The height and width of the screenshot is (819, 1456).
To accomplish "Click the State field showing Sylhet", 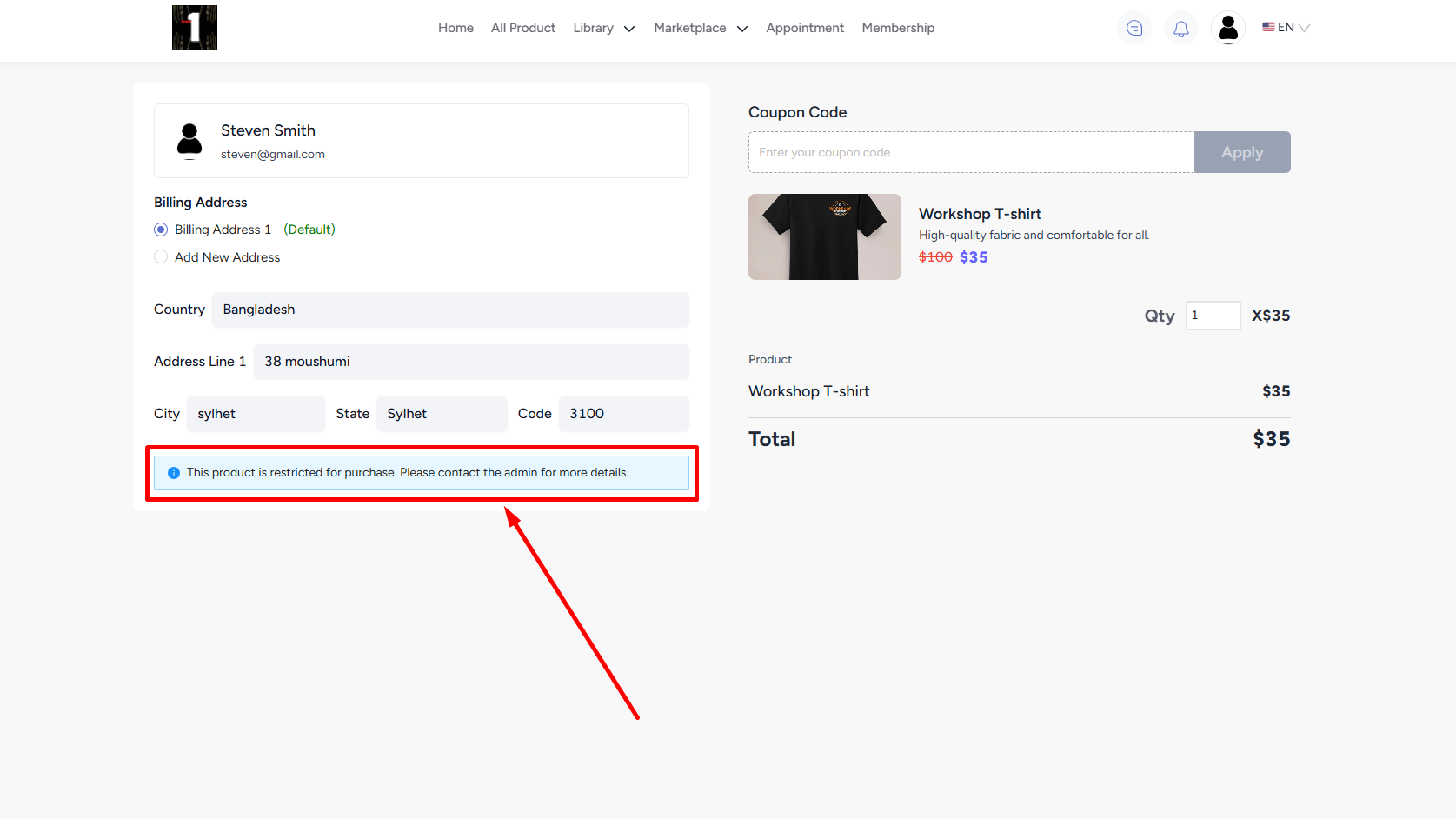I will coord(442,414).
